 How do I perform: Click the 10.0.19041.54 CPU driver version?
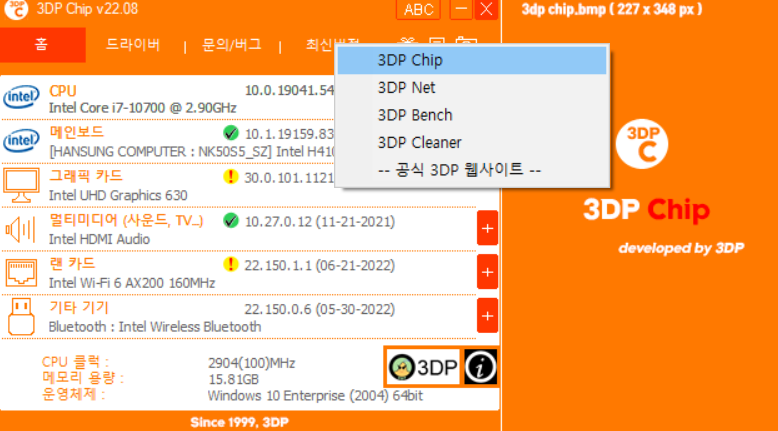point(290,90)
